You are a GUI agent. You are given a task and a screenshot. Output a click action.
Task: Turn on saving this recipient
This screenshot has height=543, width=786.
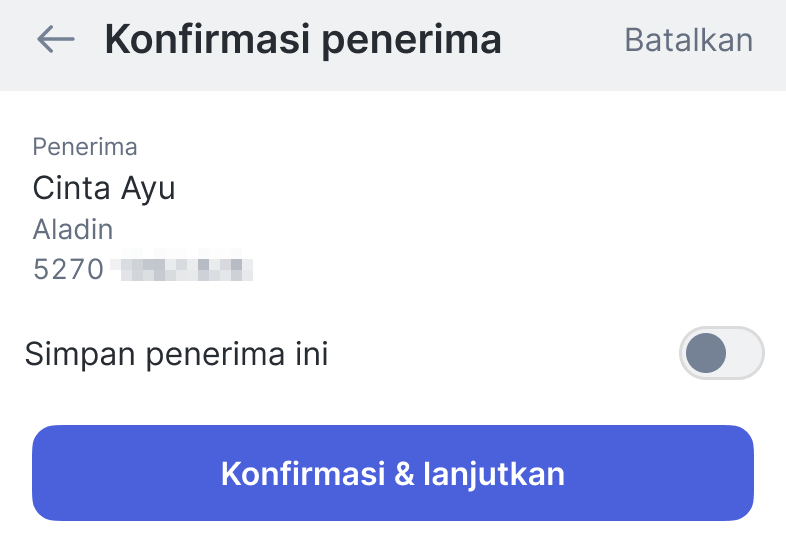(x=721, y=353)
